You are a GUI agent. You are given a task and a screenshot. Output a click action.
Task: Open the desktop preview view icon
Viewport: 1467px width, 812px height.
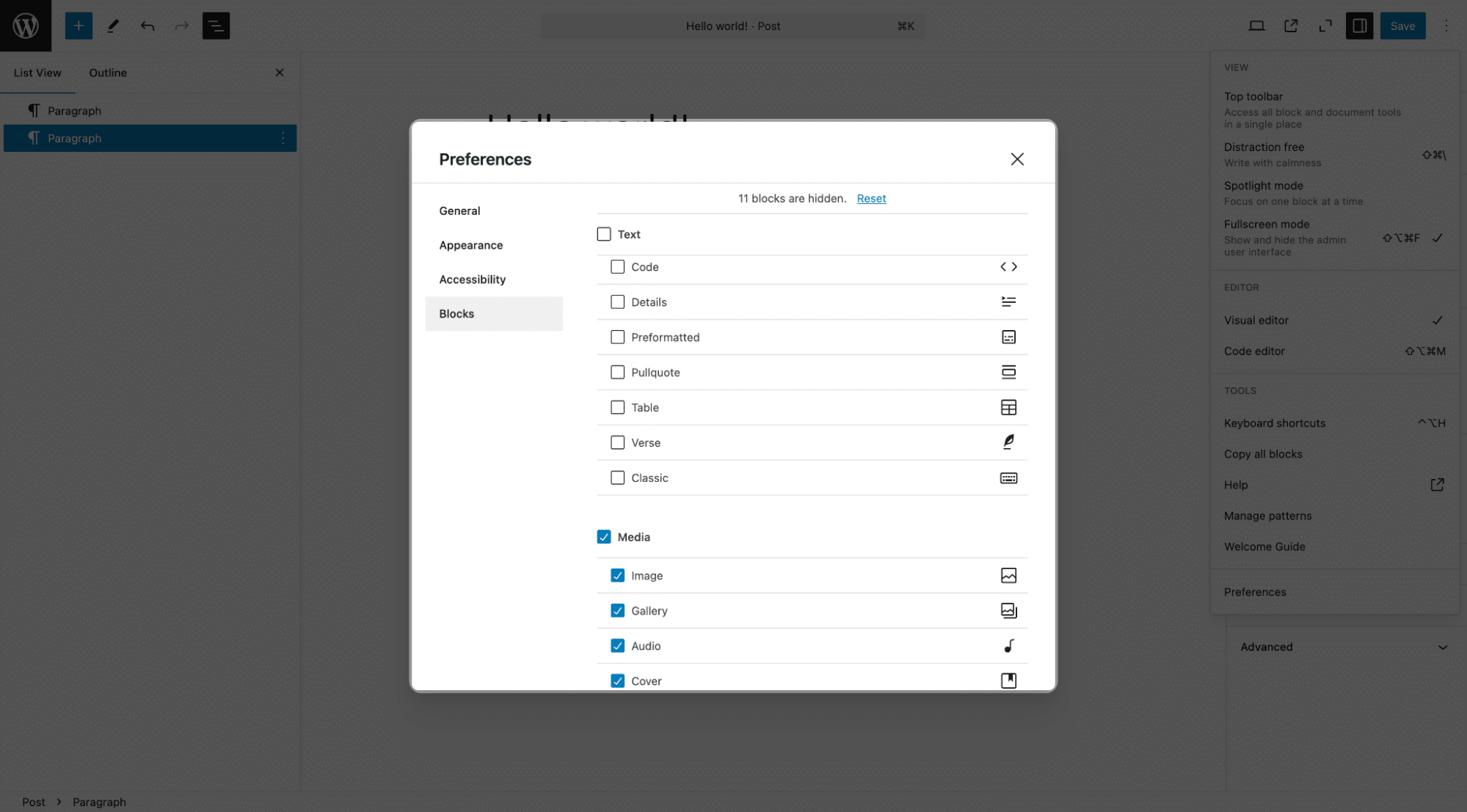(x=1256, y=26)
